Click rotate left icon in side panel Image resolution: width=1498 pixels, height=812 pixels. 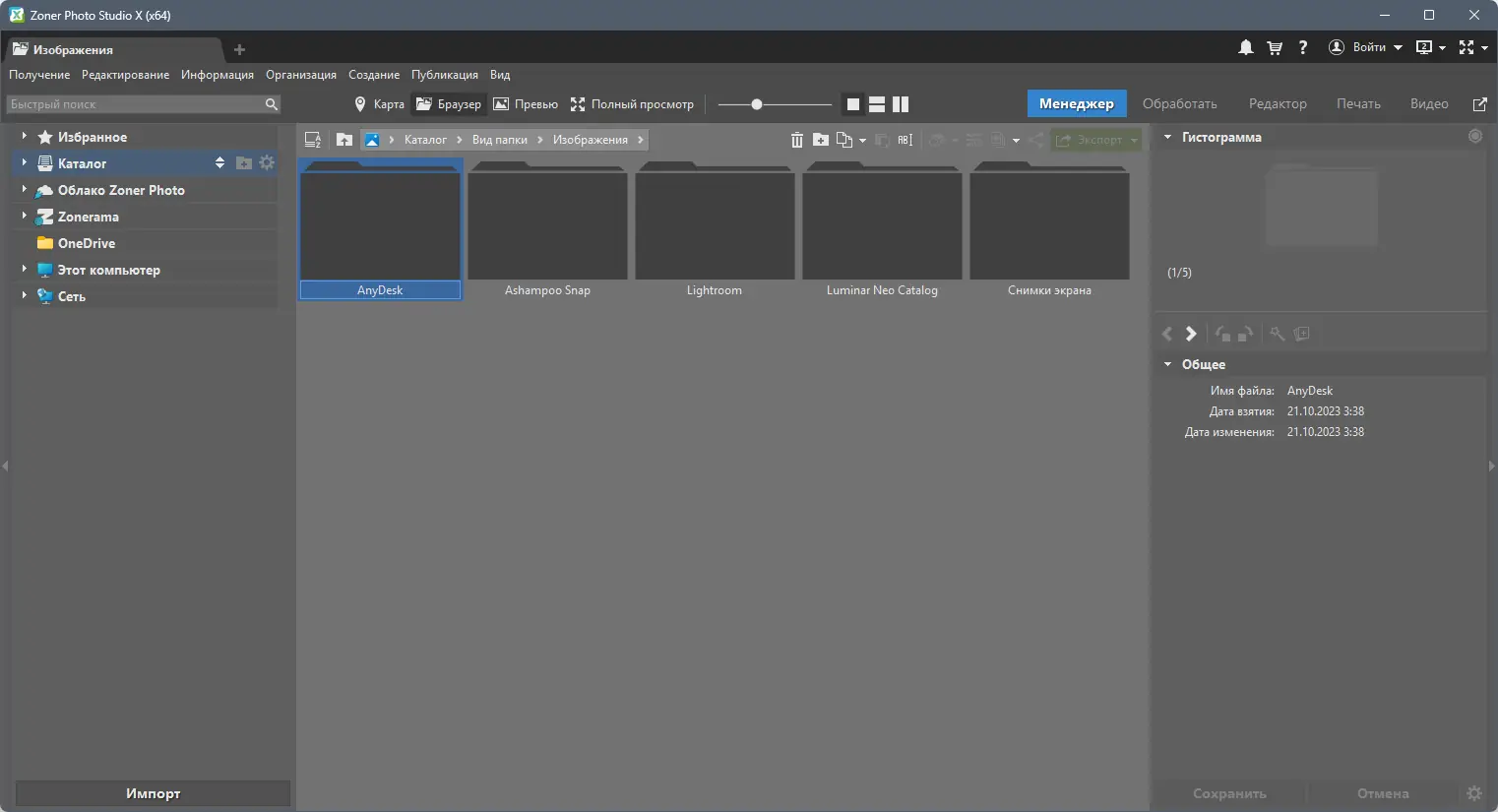(x=1222, y=334)
